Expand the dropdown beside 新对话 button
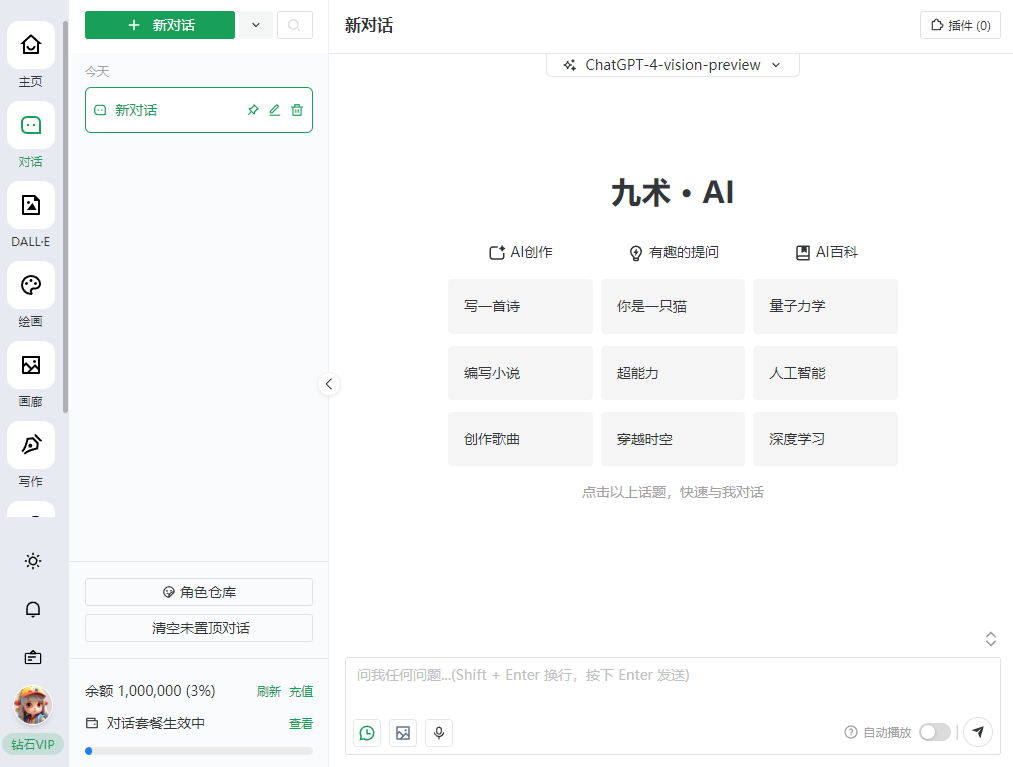Screen dimensions: 1013x767 click(x=256, y=25)
